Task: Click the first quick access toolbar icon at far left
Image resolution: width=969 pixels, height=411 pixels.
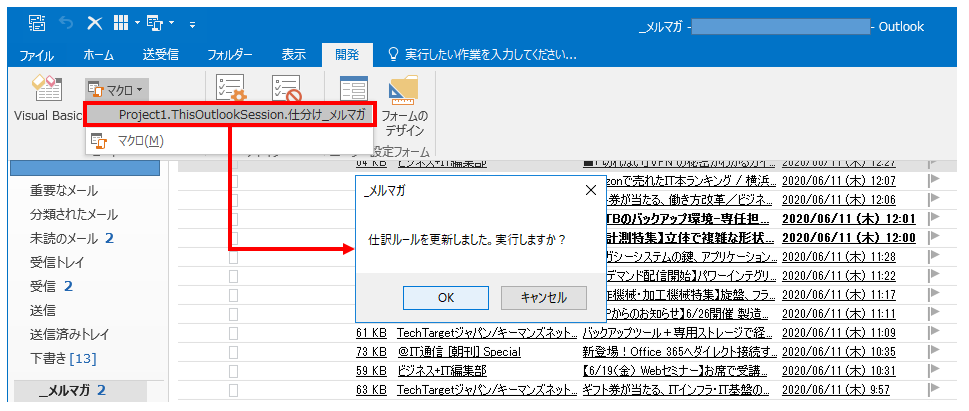Action: pyautogui.click(x=36, y=23)
